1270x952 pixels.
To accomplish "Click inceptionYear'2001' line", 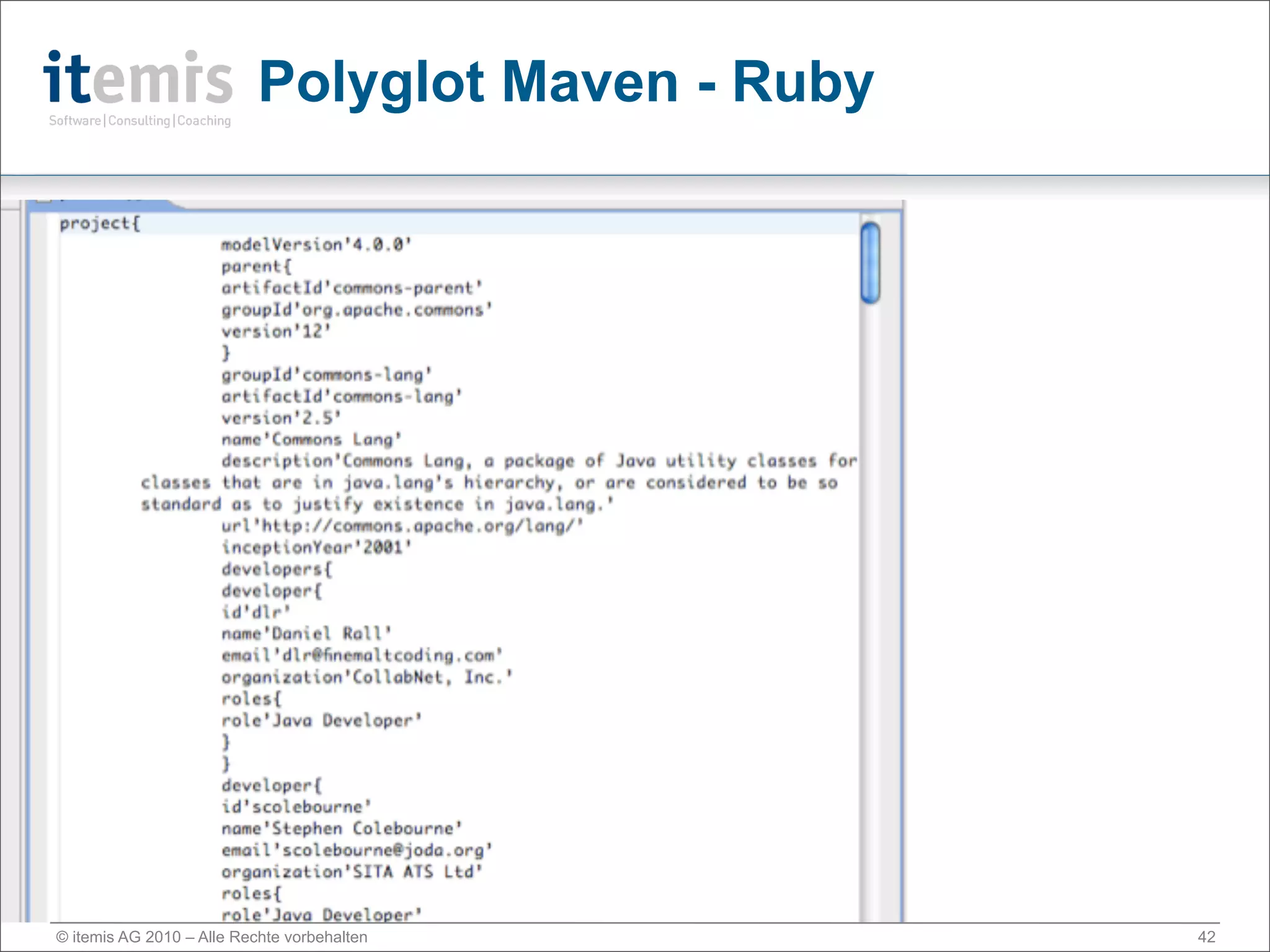I will click(316, 548).
